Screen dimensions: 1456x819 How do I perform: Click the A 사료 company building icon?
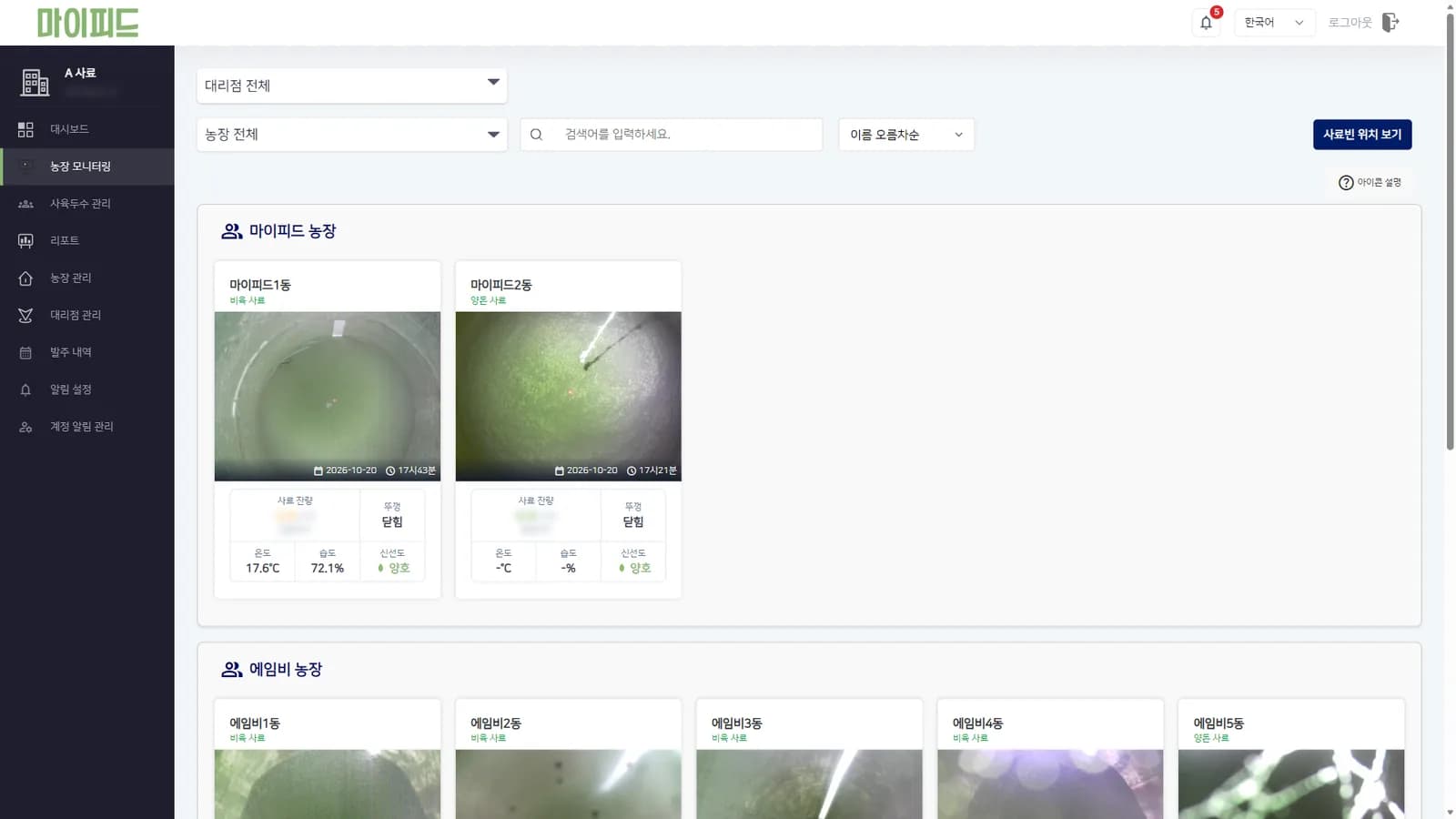coord(35,82)
